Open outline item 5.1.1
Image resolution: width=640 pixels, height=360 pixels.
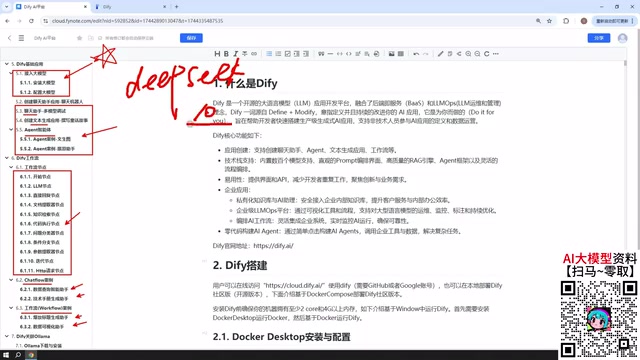coord(38,83)
